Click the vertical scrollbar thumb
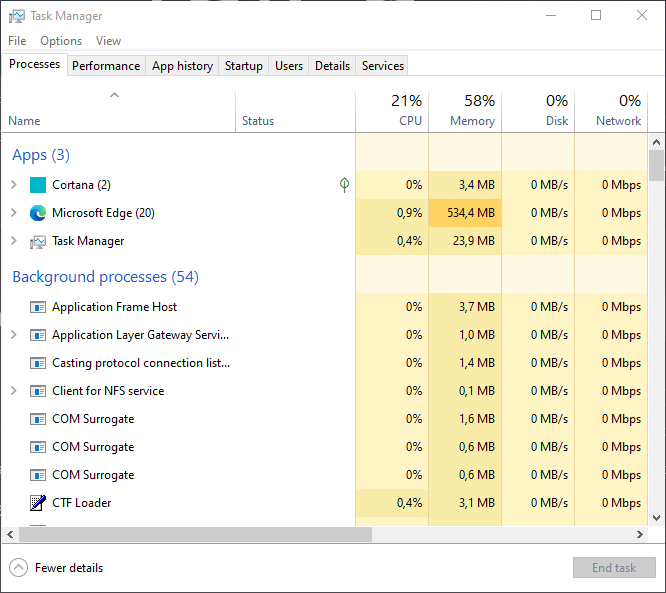Viewport: 666px width, 593px height. [656, 166]
